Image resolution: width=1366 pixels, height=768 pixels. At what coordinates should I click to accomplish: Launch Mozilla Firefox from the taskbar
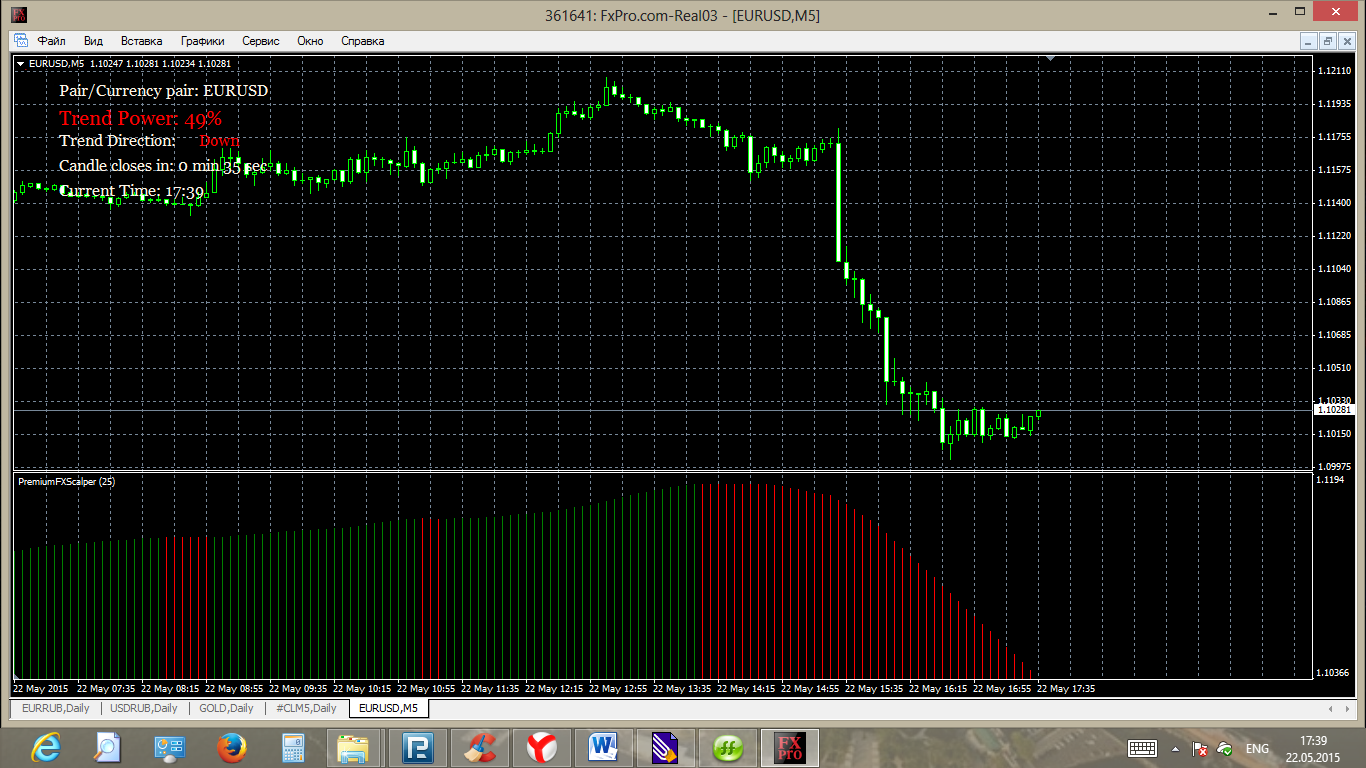tap(232, 747)
